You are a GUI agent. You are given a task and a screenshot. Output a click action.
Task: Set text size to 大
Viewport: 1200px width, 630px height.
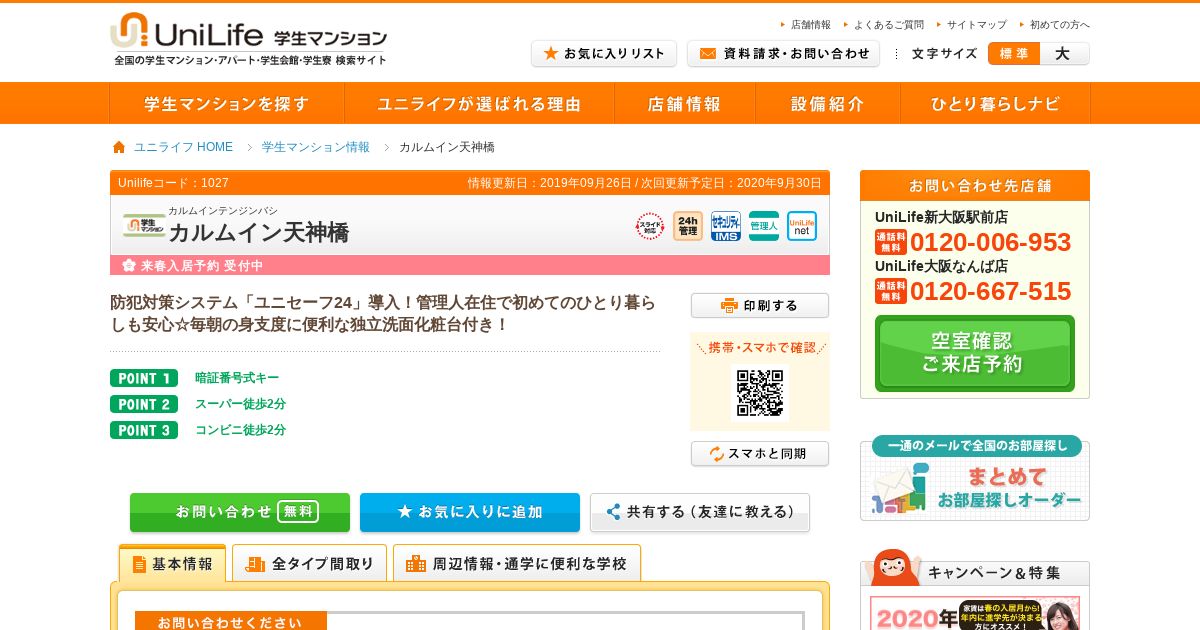pyautogui.click(x=1064, y=54)
